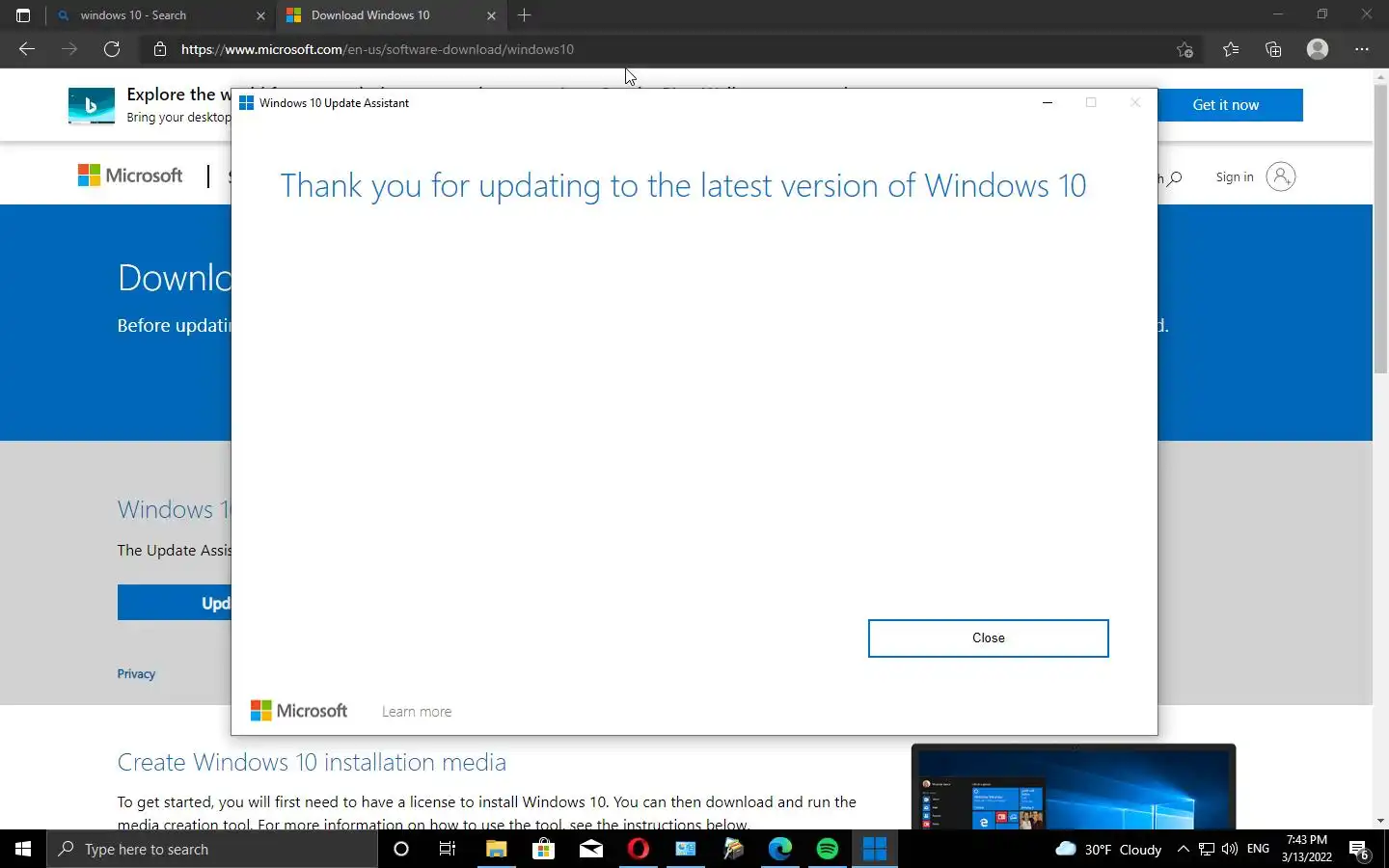Open the website search magnifier
Screen dimensions: 1389x868
click(1174, 177)
